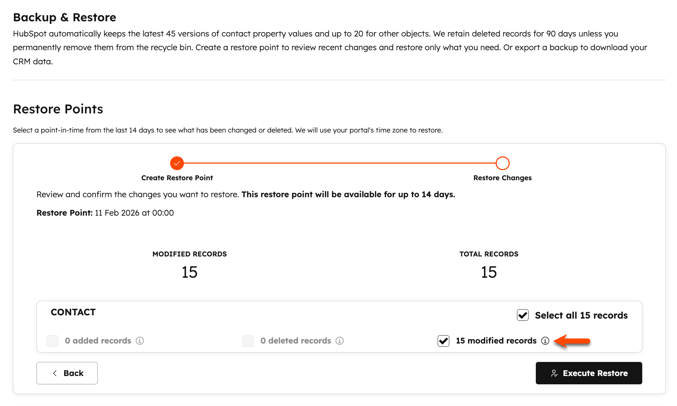677x406 pixels.
Task: Select the Create Restore Point step label
Action: tap(177, 178)
